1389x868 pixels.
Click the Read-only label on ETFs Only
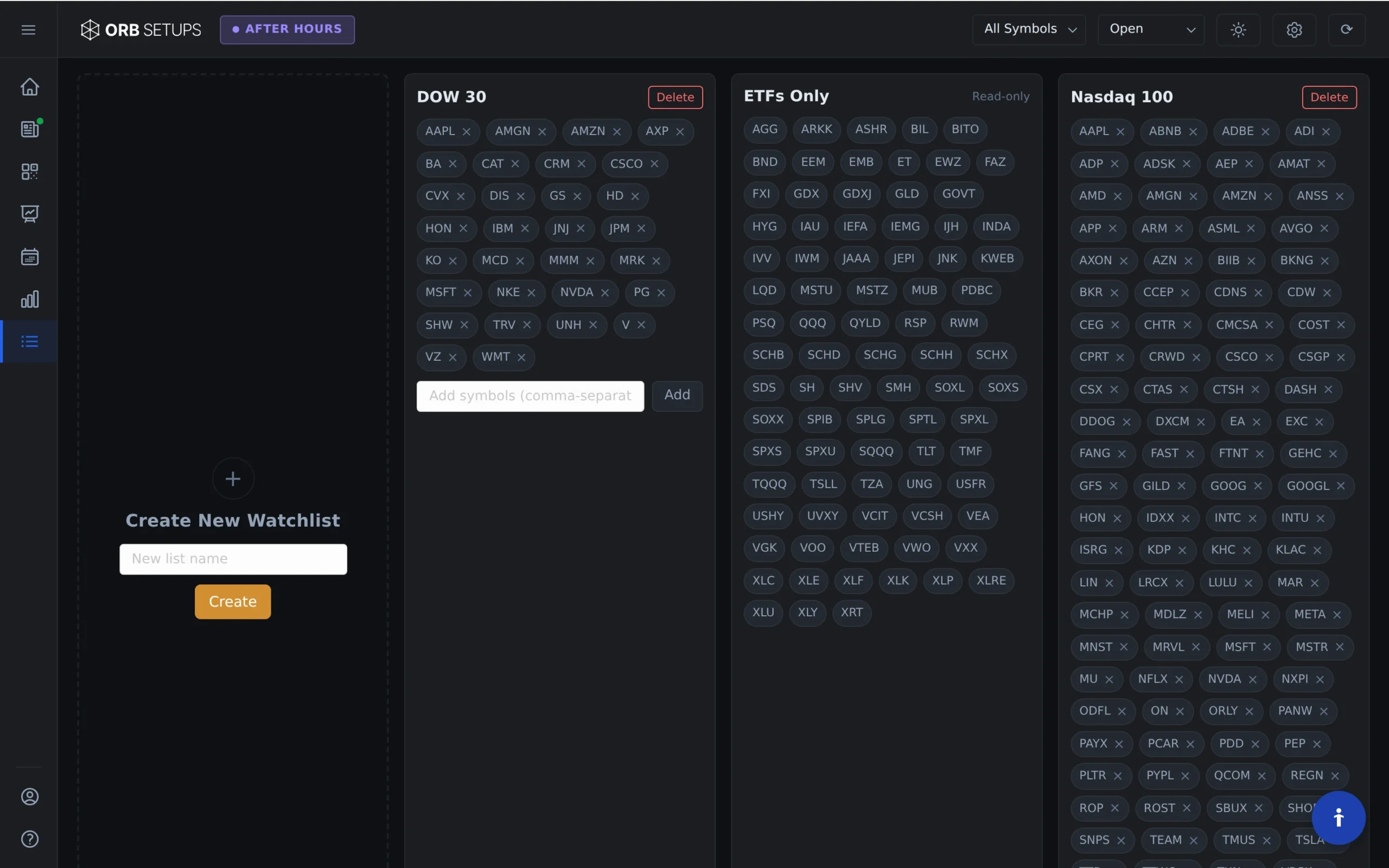coord(1001,97)
